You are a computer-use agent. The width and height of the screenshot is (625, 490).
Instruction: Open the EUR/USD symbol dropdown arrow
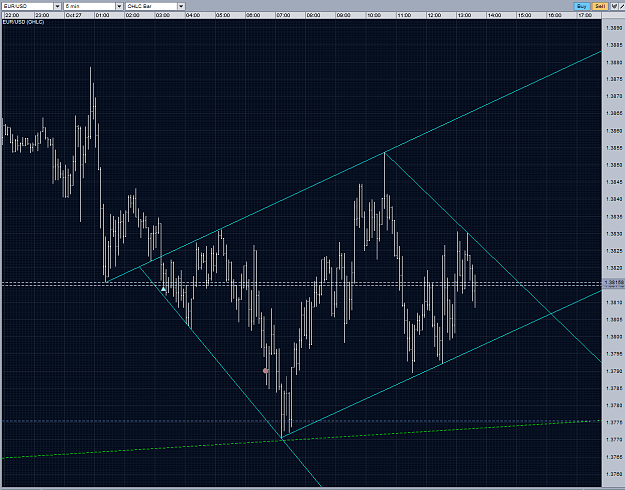pos(57,6)
